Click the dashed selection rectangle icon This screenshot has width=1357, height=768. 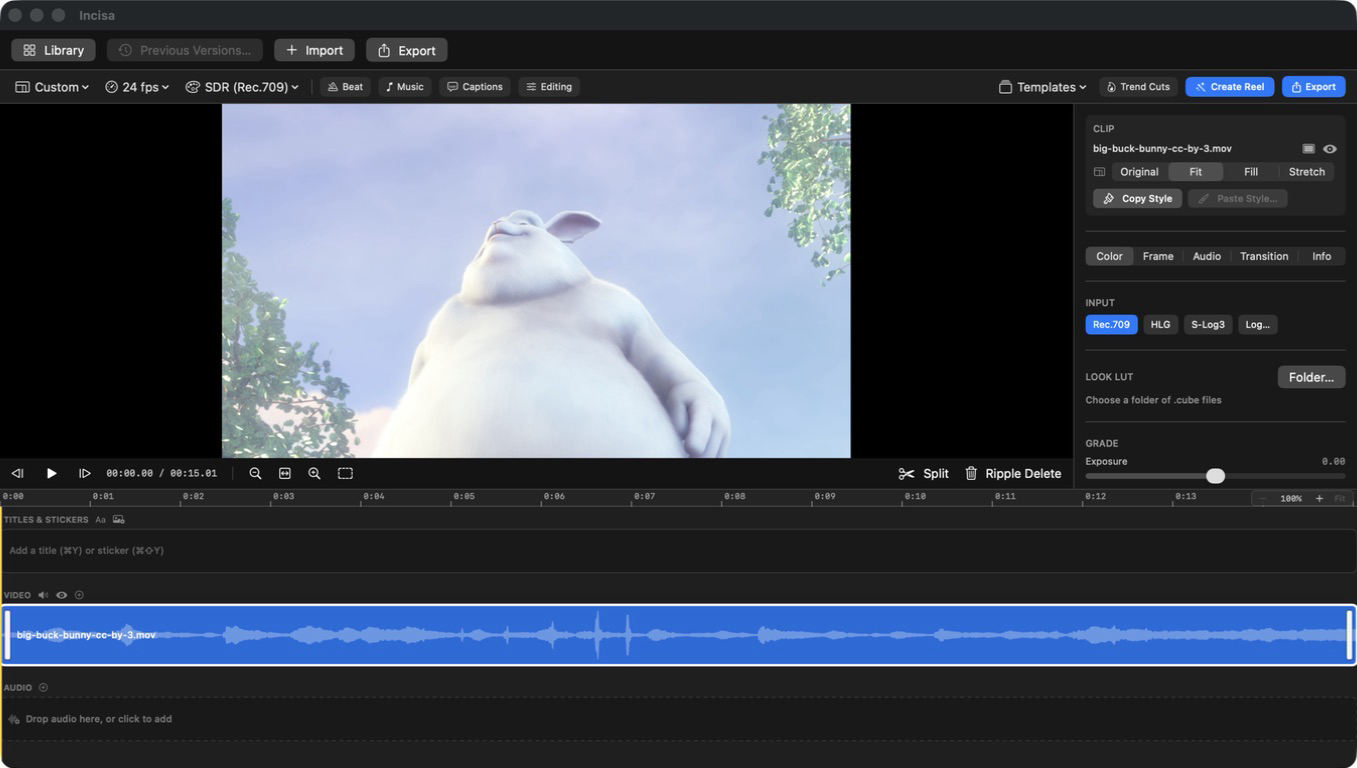345,473
